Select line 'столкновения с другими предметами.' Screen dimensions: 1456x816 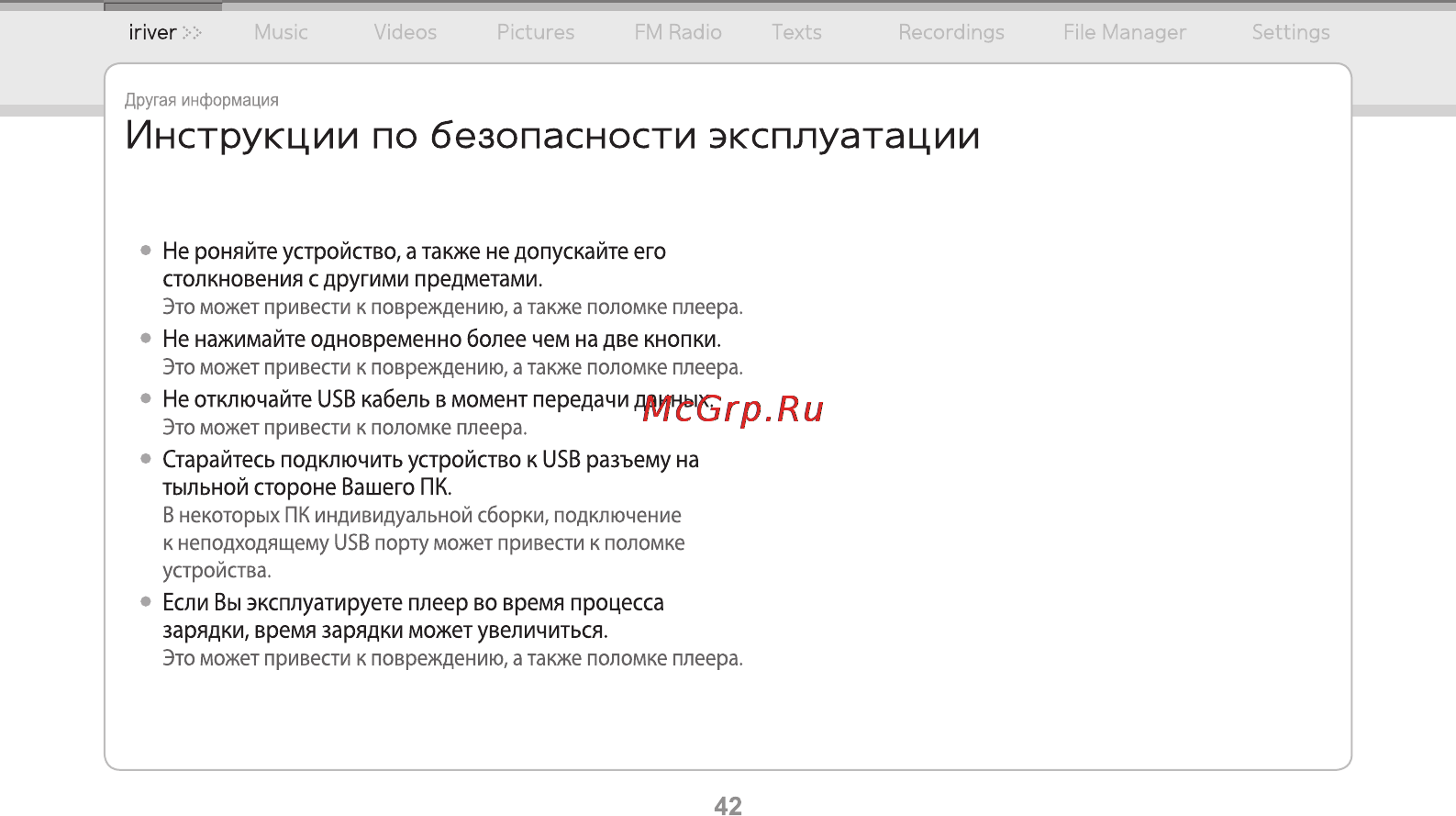(352, 279)
